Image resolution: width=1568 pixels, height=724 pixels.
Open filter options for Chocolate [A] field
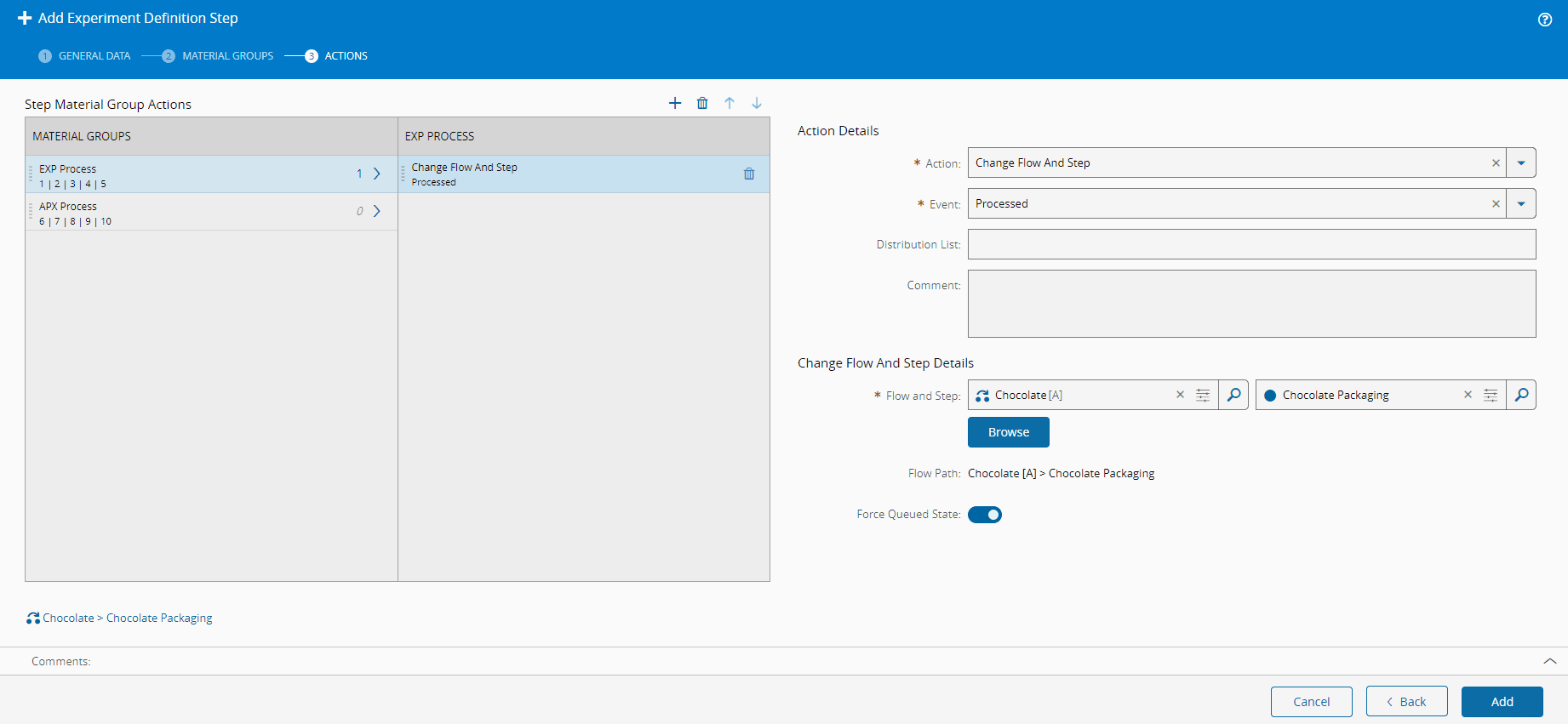point(1203,395)
